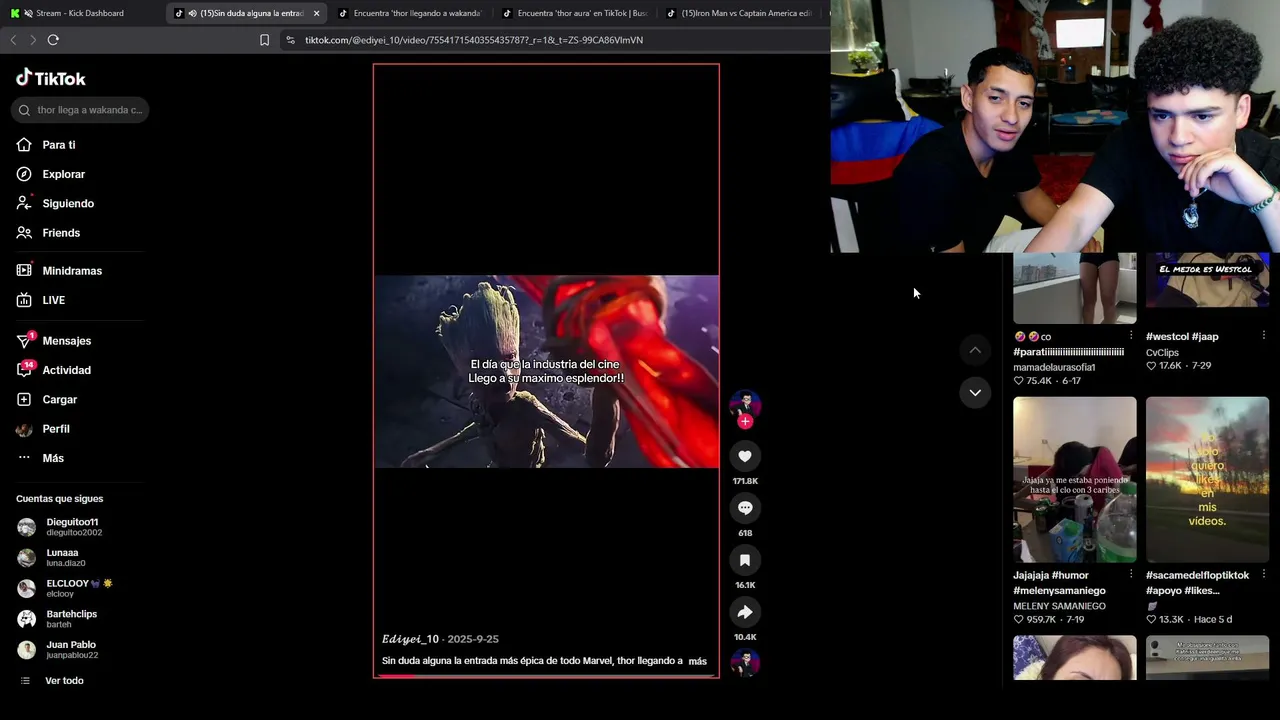
Task: Go to the next video with down arrow
Action: [975, 392]
